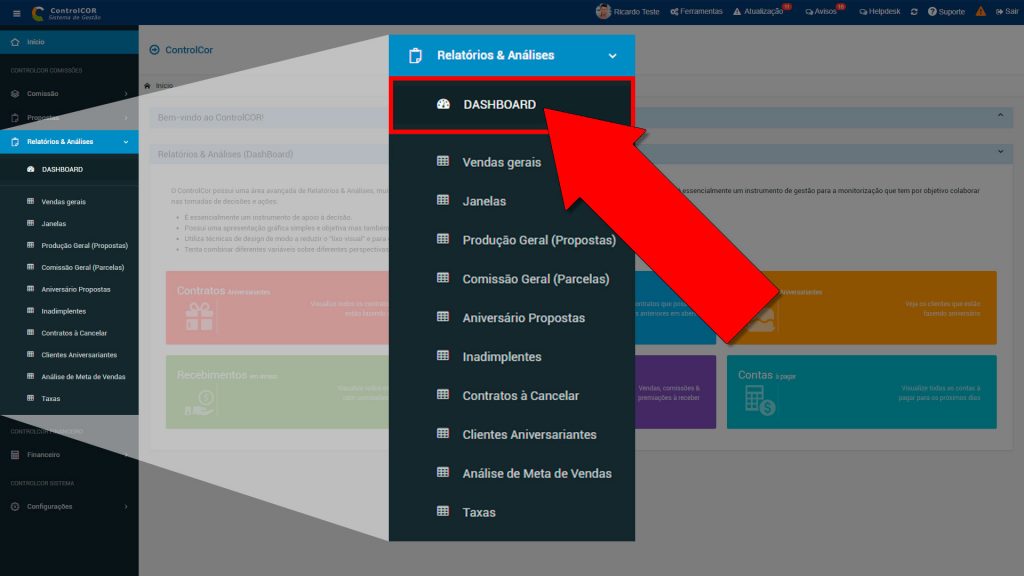Collapse Relatórios & Análises chevron in left sidebar

coord(126,142)
